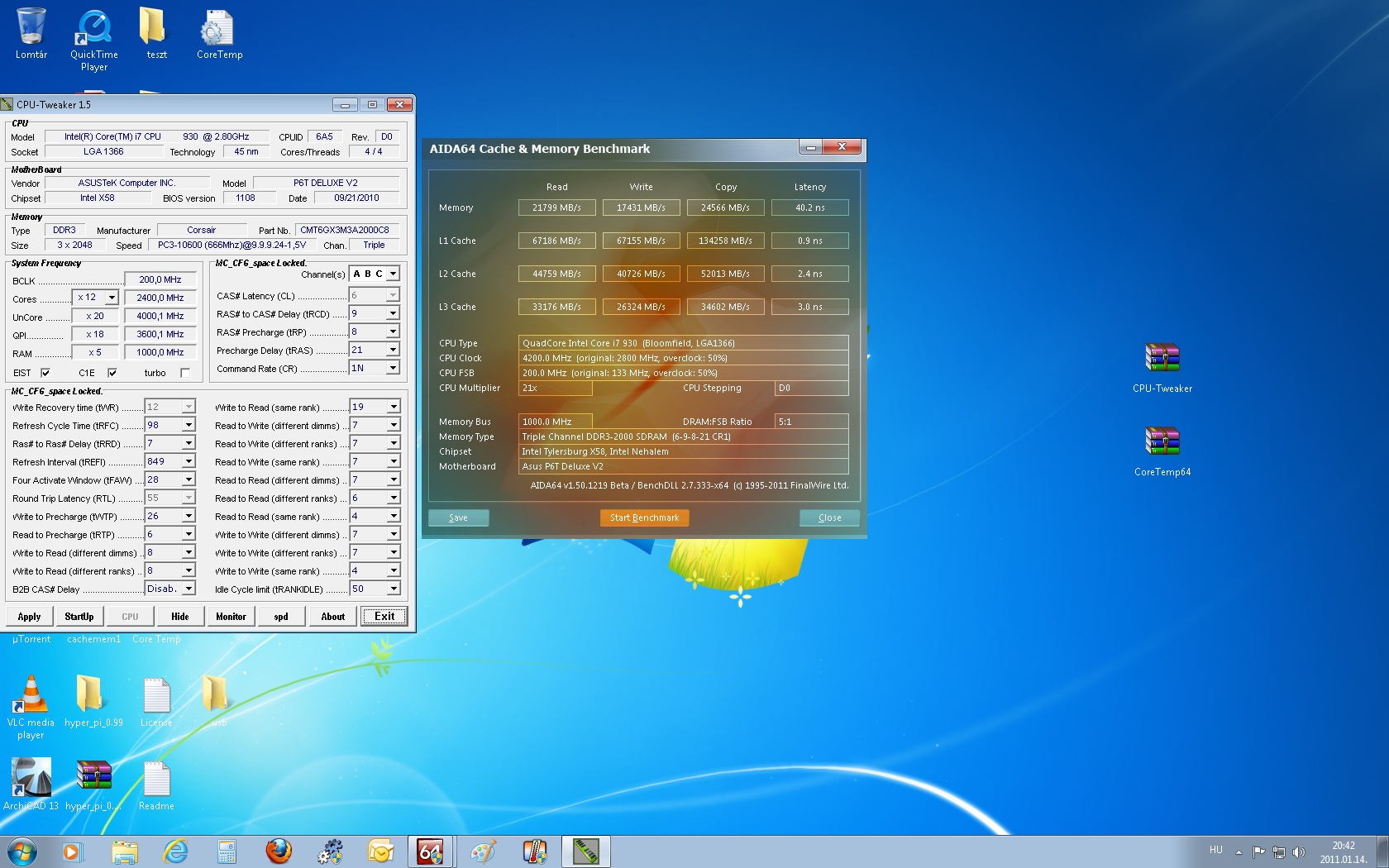1389x868 pixels.
Task: Open volume control in system tray
Action: coord(1299,851)
